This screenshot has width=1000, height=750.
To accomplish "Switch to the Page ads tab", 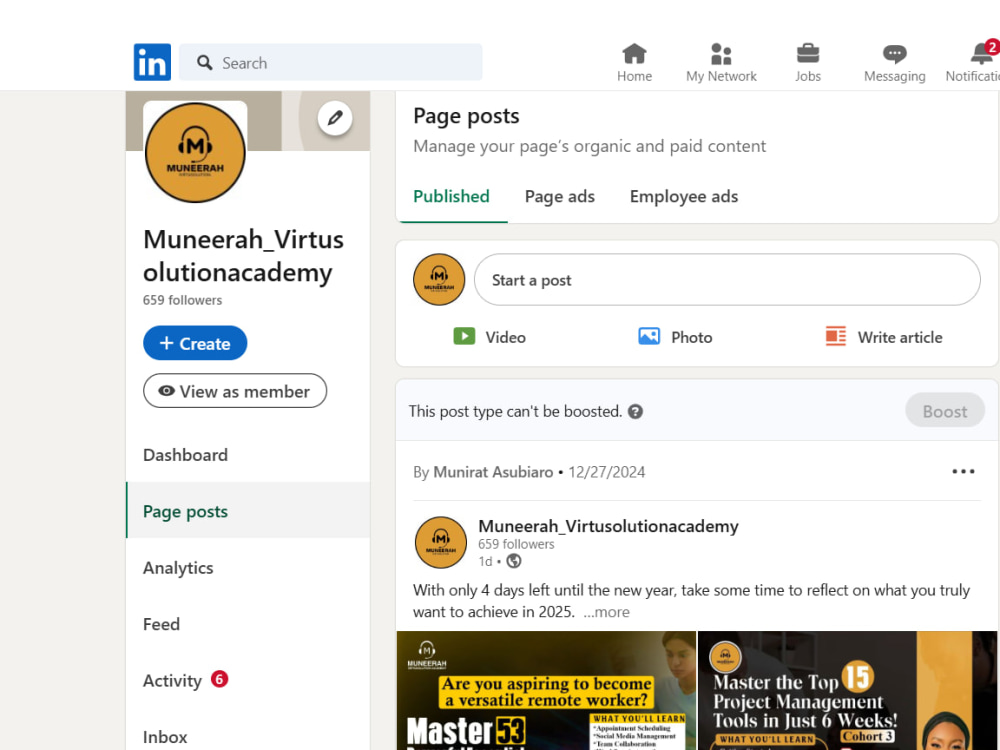I will (559, 196).
